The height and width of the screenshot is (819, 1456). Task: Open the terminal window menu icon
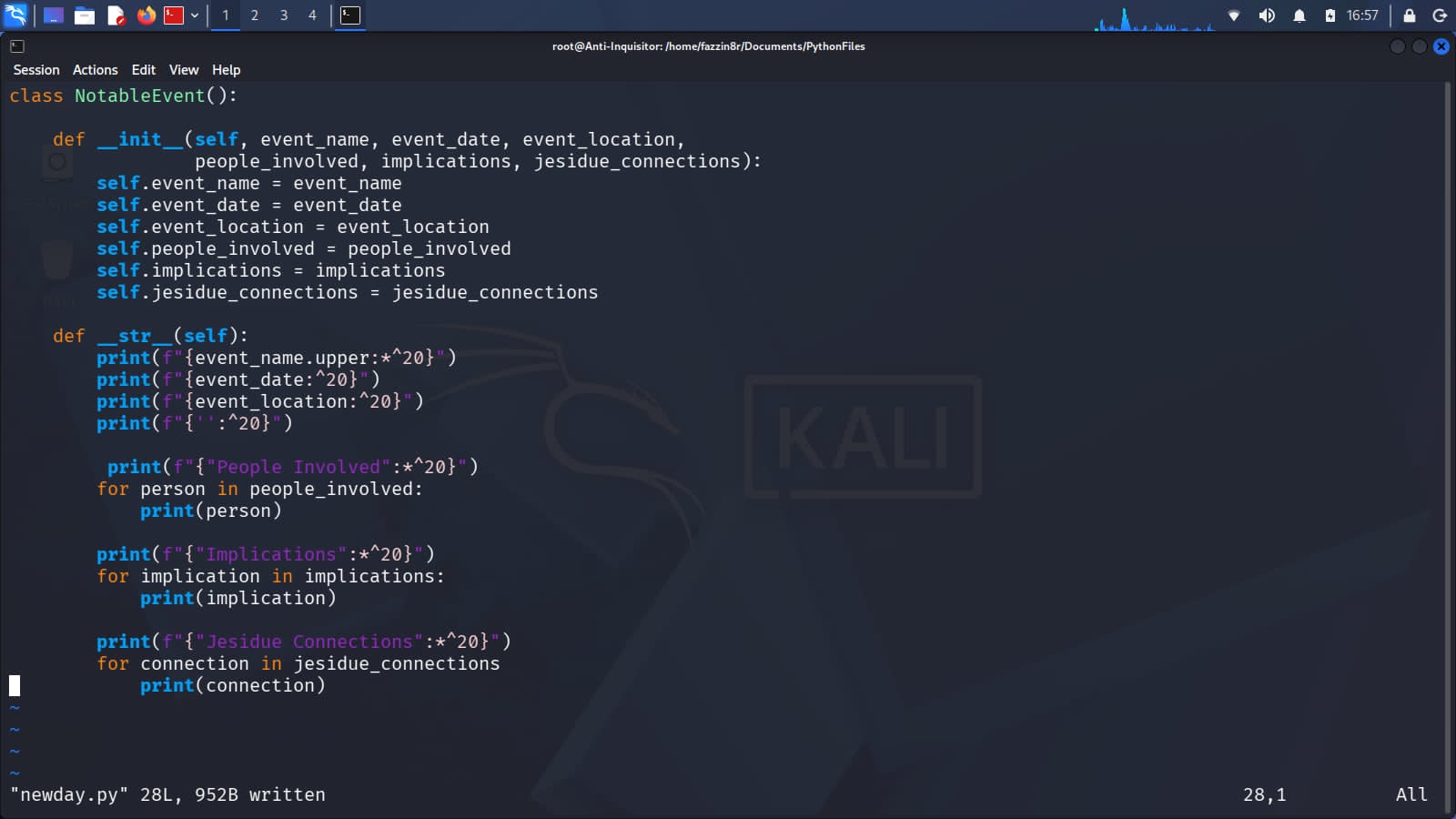click(16, 45)
